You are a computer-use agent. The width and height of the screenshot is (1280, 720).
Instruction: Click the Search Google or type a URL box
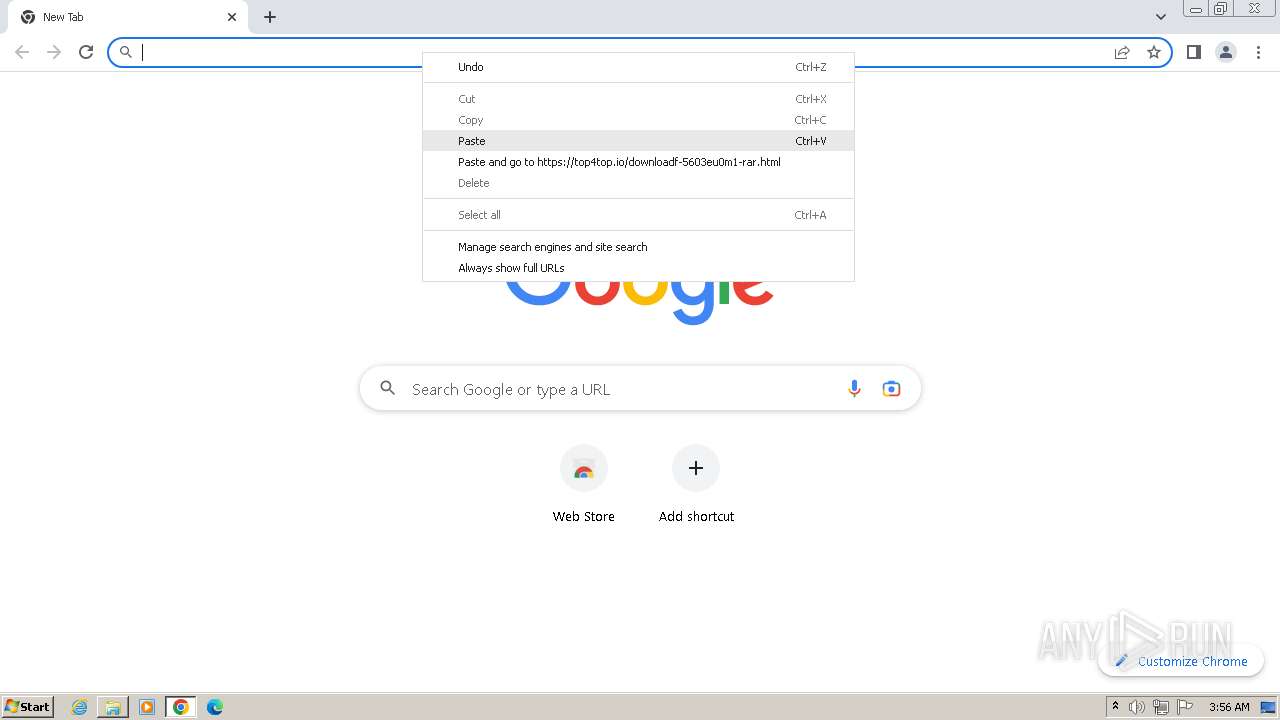[640, 389]
